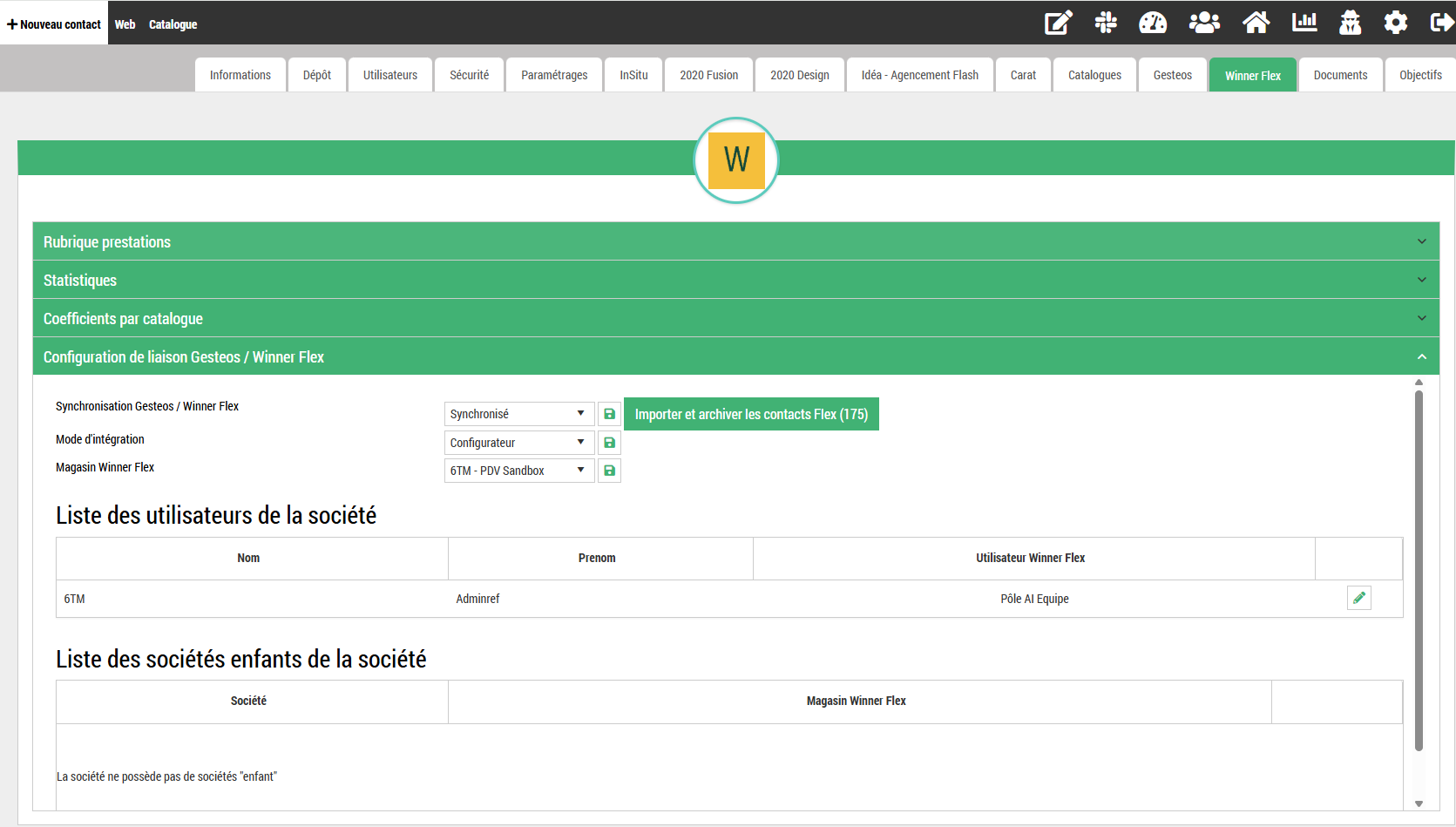Save the Magasin Winner Flex selection

click(609, 471)
